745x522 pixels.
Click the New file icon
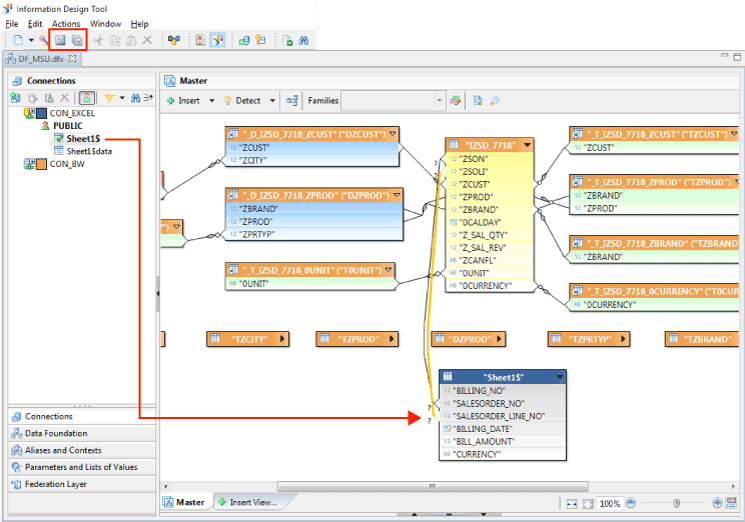[x=18, y=40]
